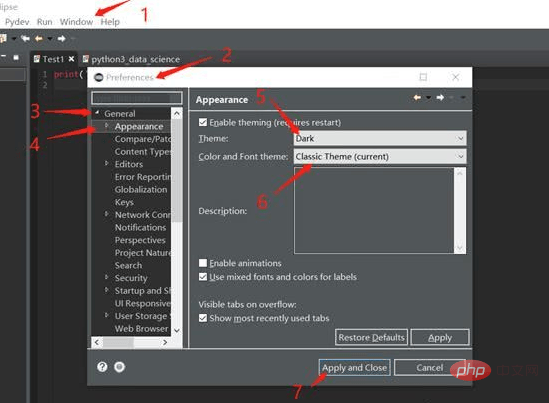Open the Appearance page view menu arrow
This screenshot has width=549, height=403.
(x=463, y=98)
